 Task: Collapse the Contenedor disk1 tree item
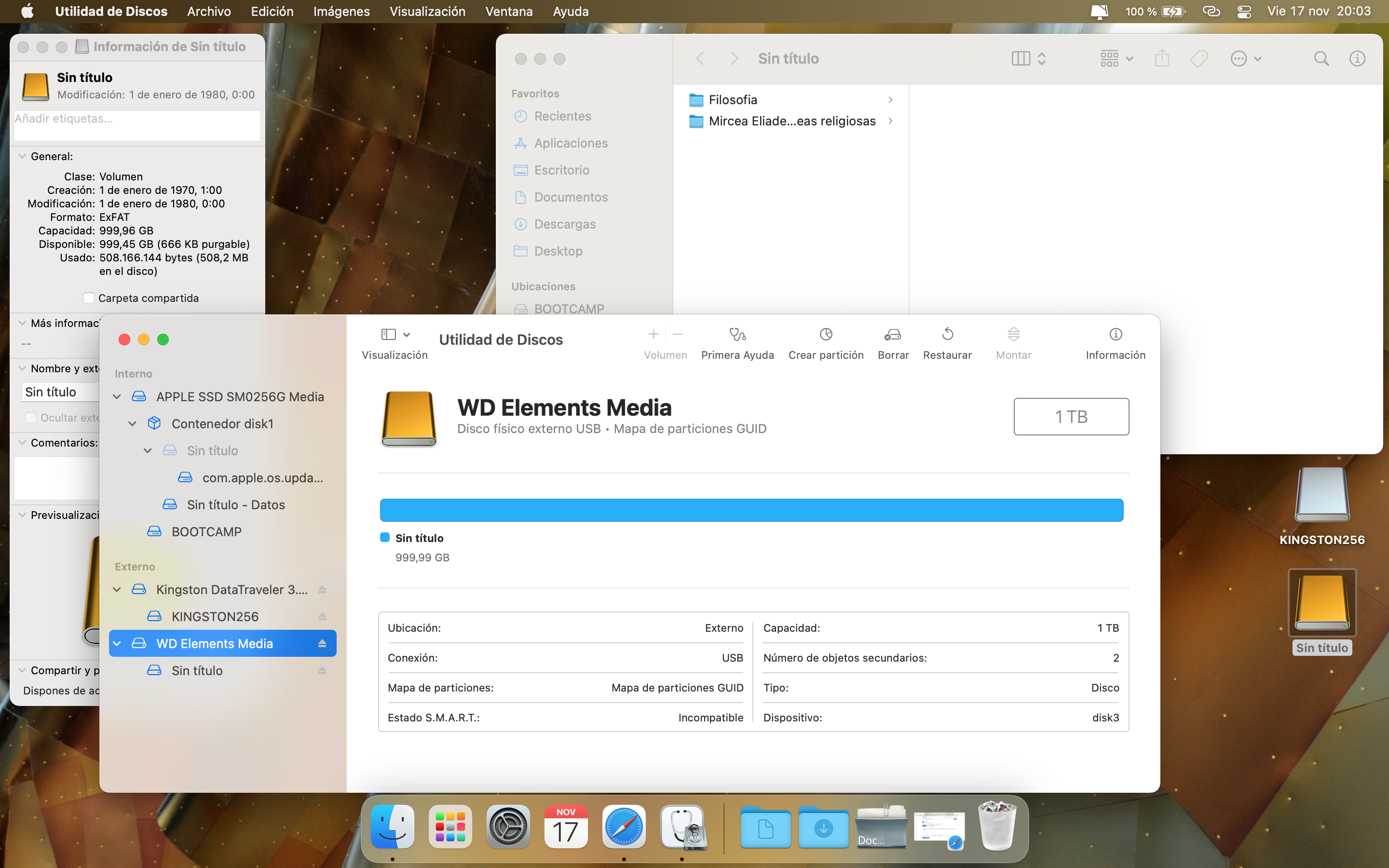tap(133, 424)
